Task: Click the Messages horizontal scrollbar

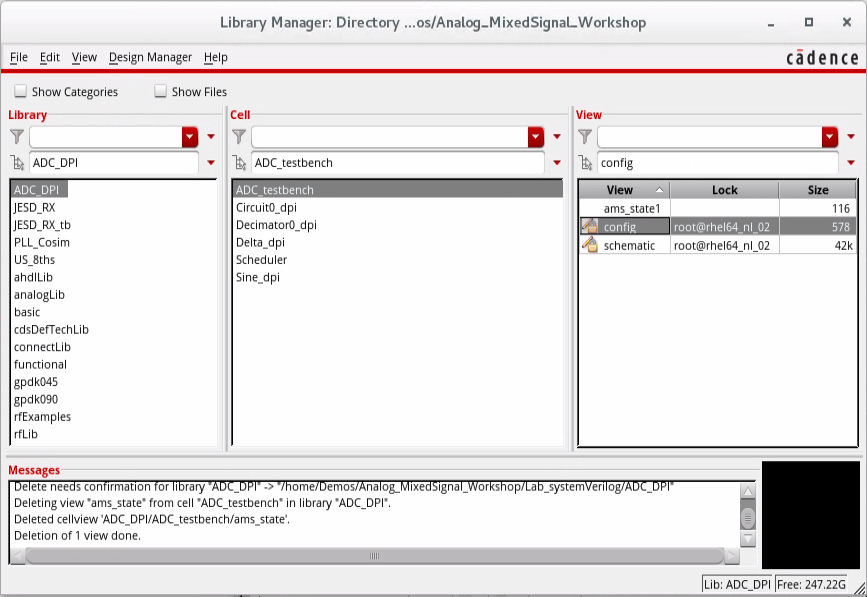Action: tap(375, 556)
